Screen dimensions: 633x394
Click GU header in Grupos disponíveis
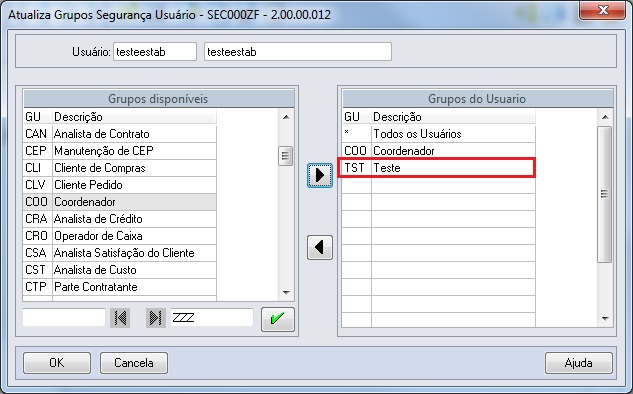38,117
